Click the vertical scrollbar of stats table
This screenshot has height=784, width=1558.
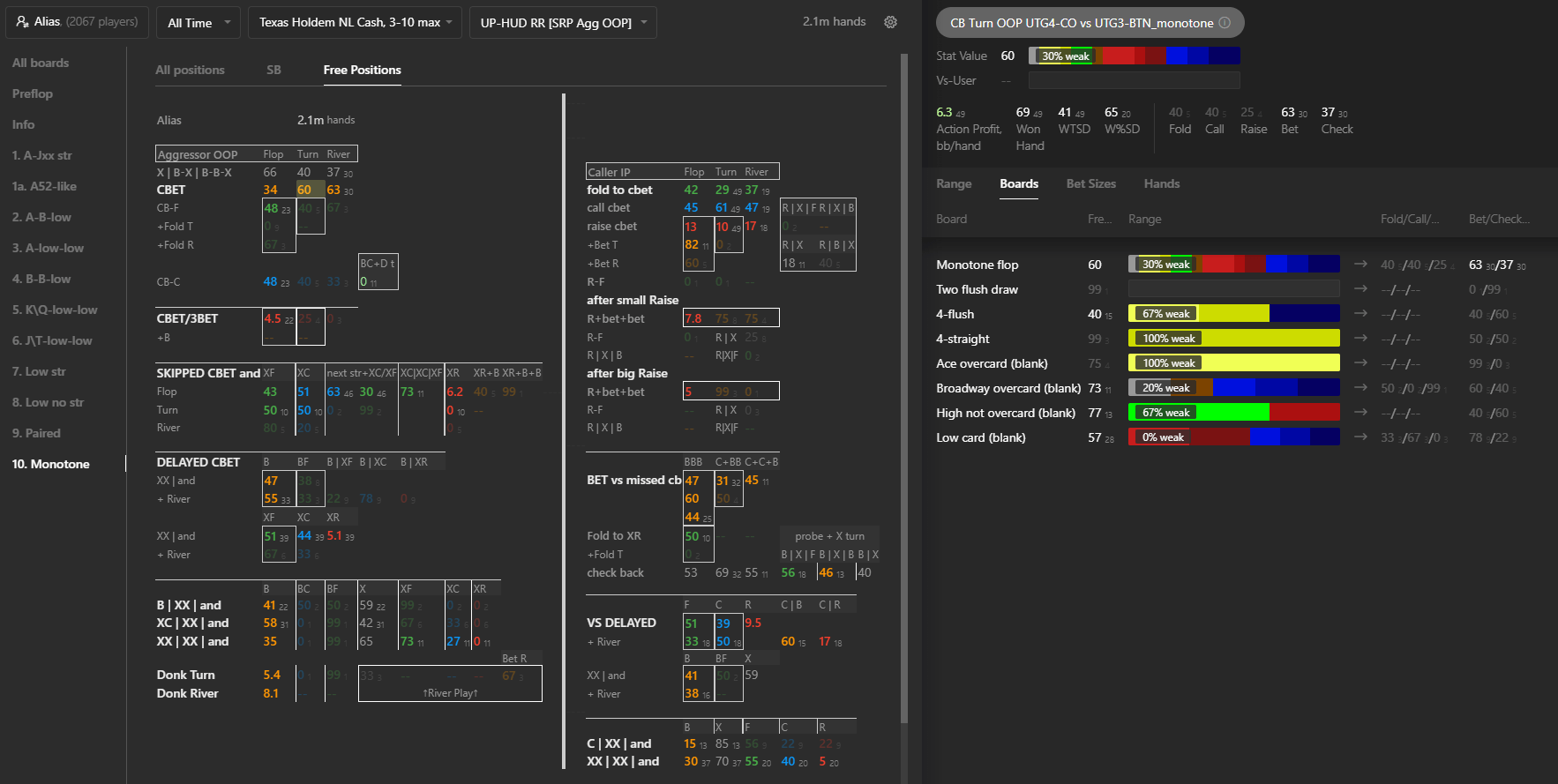point(903,388)
